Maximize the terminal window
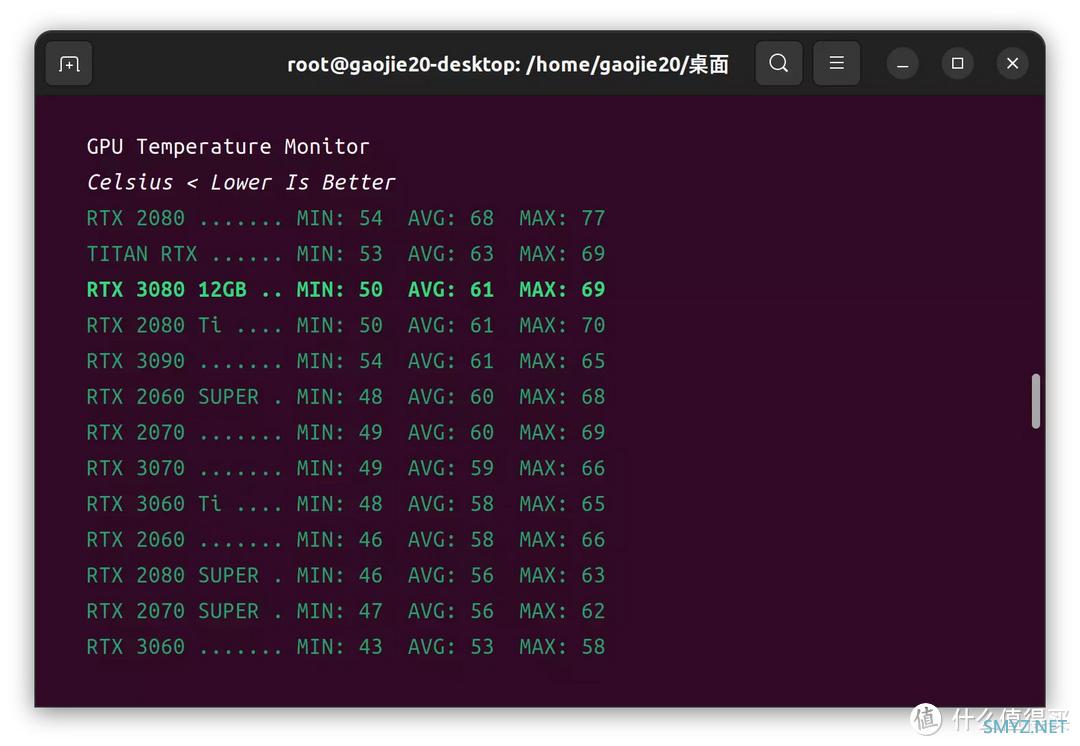 pos(957,63)
